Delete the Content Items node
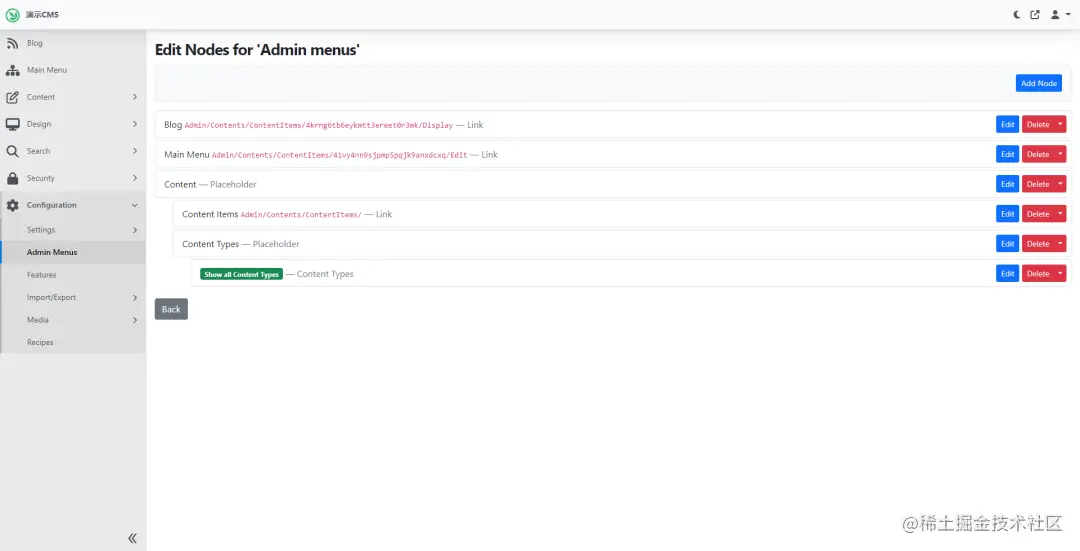The image size is (1080, 551). point(1038,214)
